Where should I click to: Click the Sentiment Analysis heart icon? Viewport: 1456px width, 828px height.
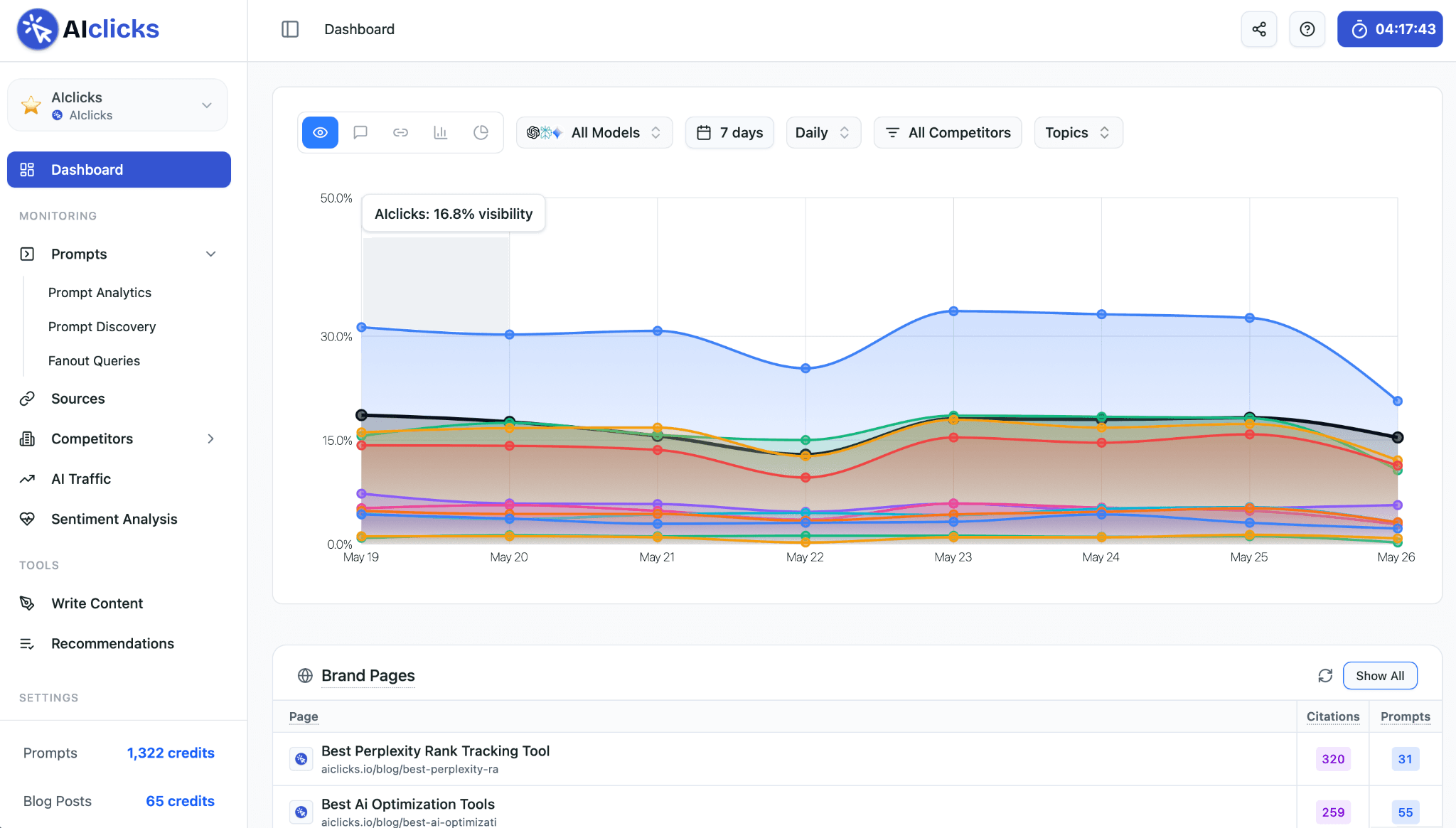pos(27,520)
